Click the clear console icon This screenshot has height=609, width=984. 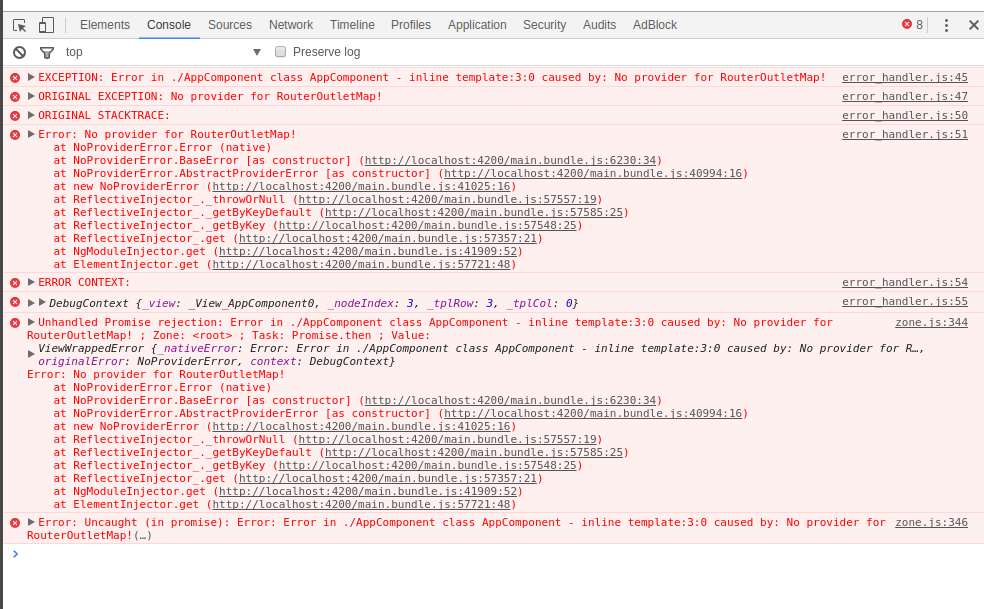click(19, 50)
